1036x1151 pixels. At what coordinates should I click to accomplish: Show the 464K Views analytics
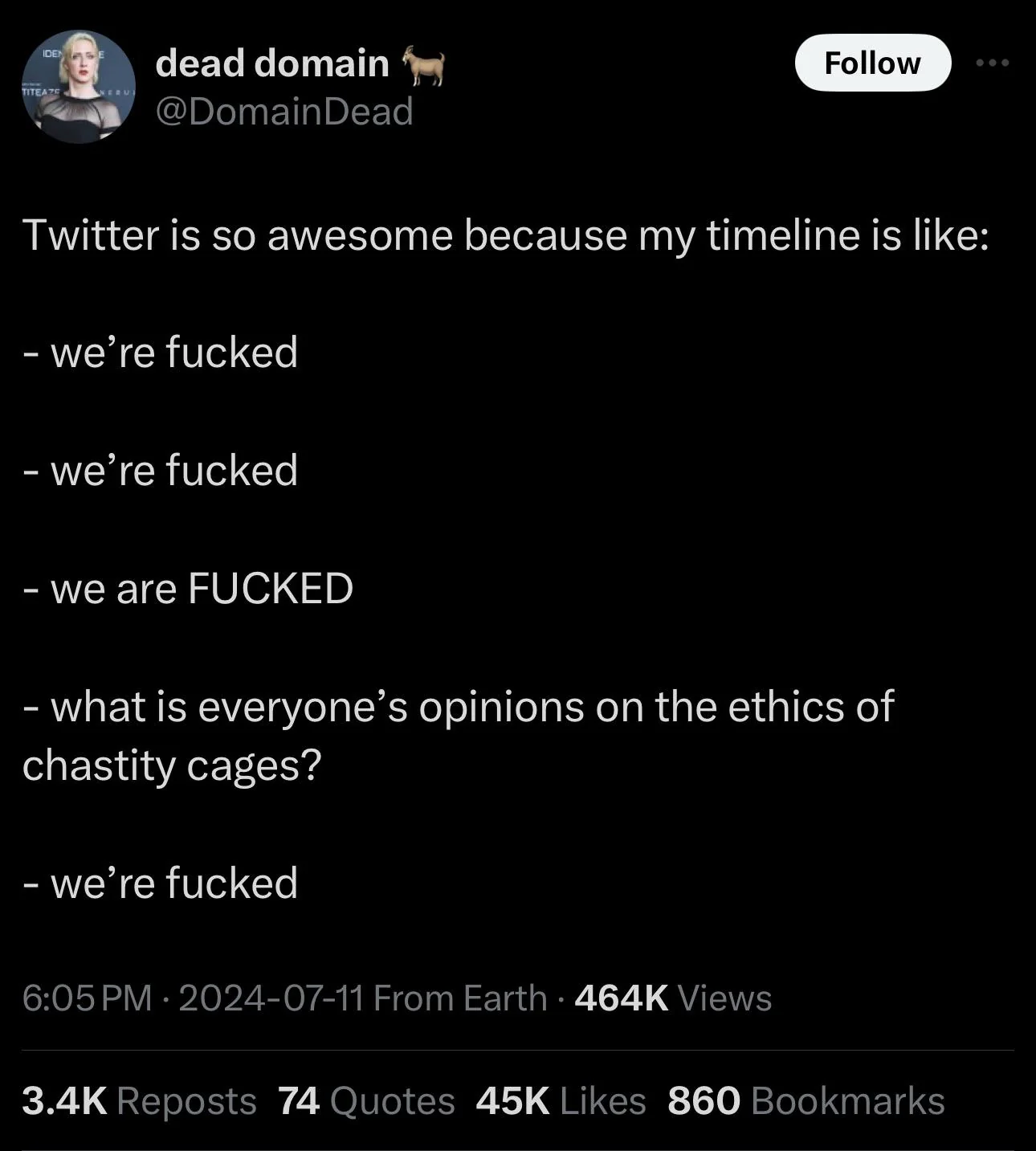[x=673, y=998]
